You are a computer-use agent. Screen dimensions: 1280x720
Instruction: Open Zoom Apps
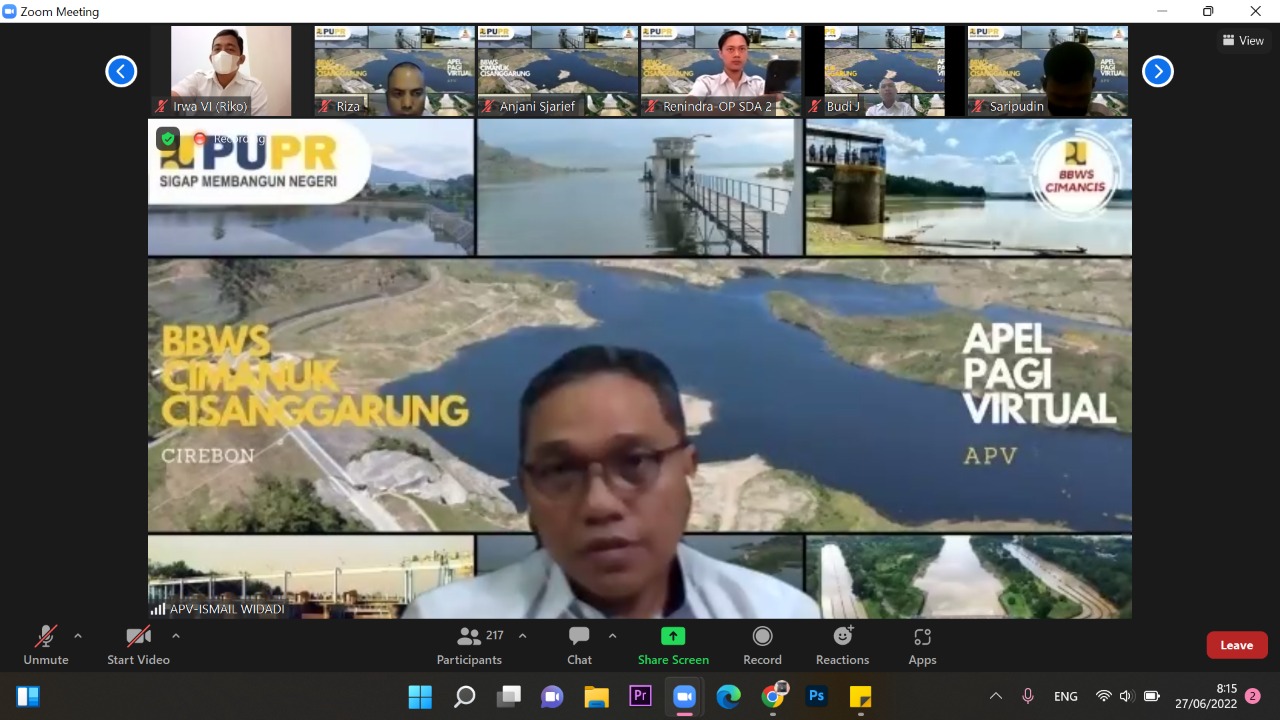(x=922, y=645)
